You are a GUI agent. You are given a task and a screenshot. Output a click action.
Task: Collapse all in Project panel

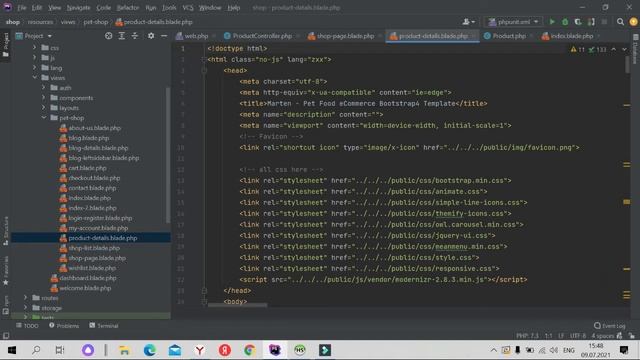coord(135,36)
